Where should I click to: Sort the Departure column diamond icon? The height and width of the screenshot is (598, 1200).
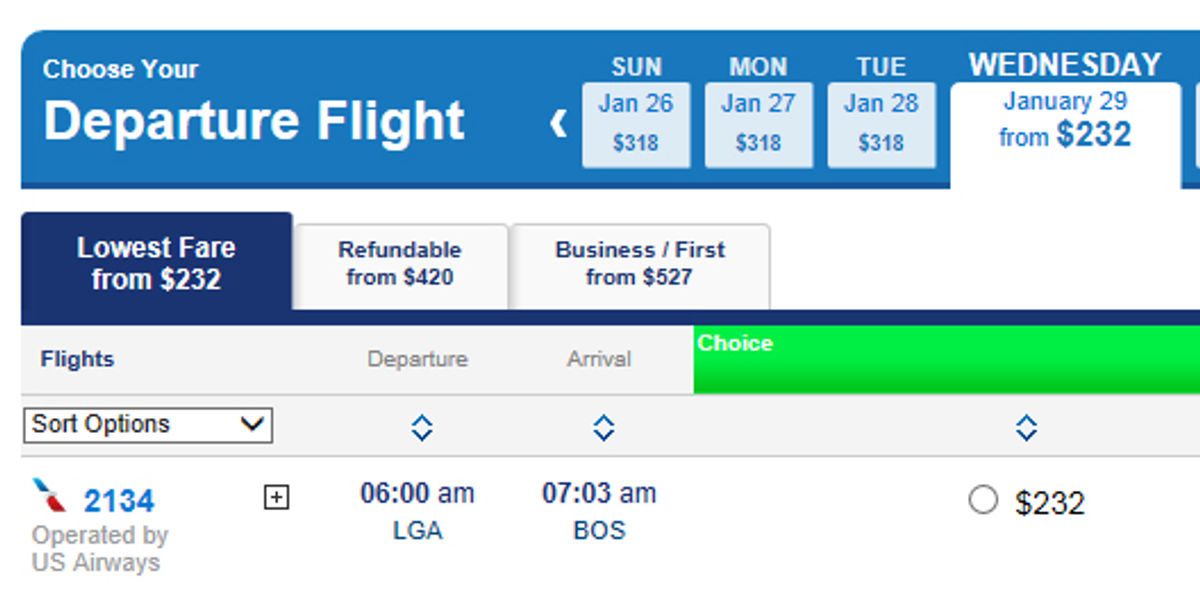click(x=421, y=427)
